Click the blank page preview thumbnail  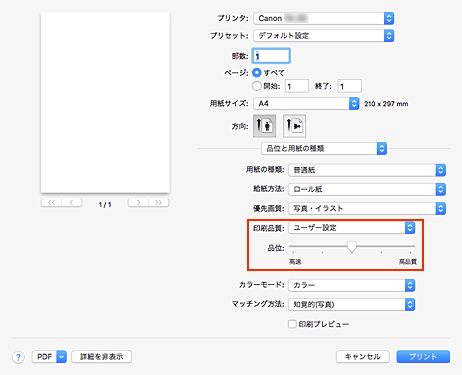coord(105,102)
